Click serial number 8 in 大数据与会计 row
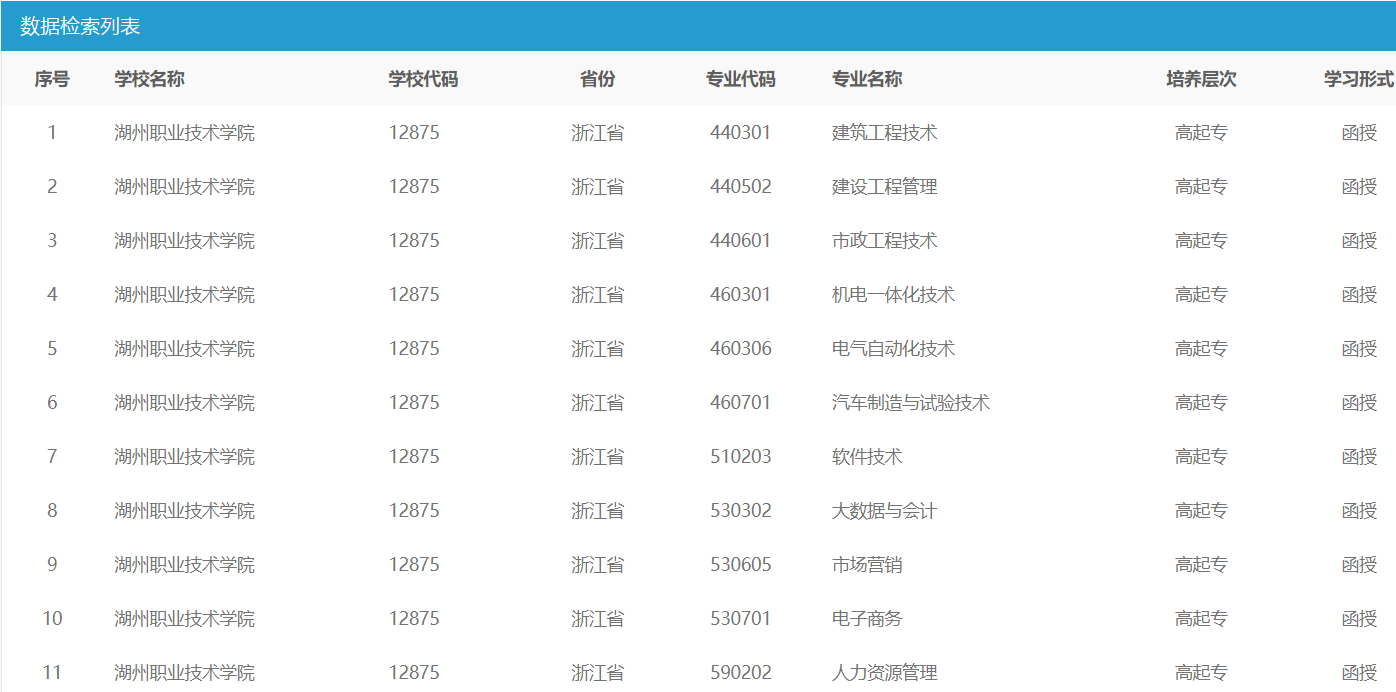This screenshot has width=1396, height=692. click(x=52, y=511)
